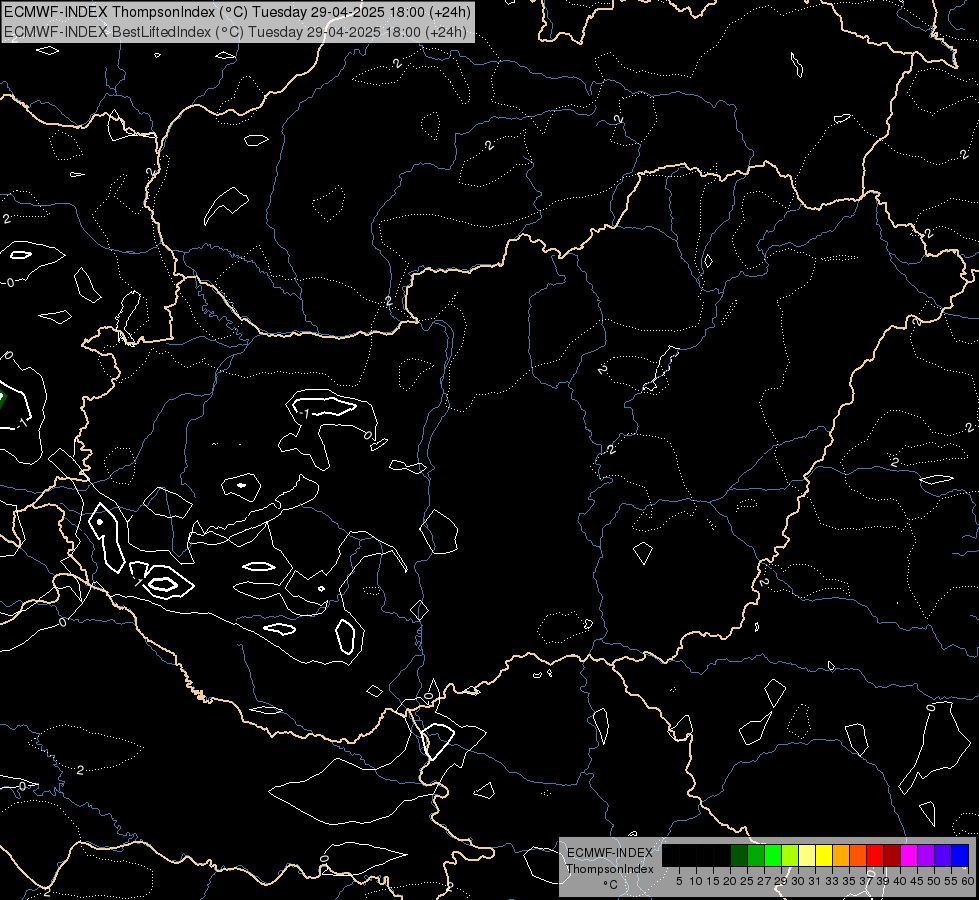This screenshot has height=900, width=979.
Task: Select the pale yellow 30–31 legend swatch
Action: (807, 855)
